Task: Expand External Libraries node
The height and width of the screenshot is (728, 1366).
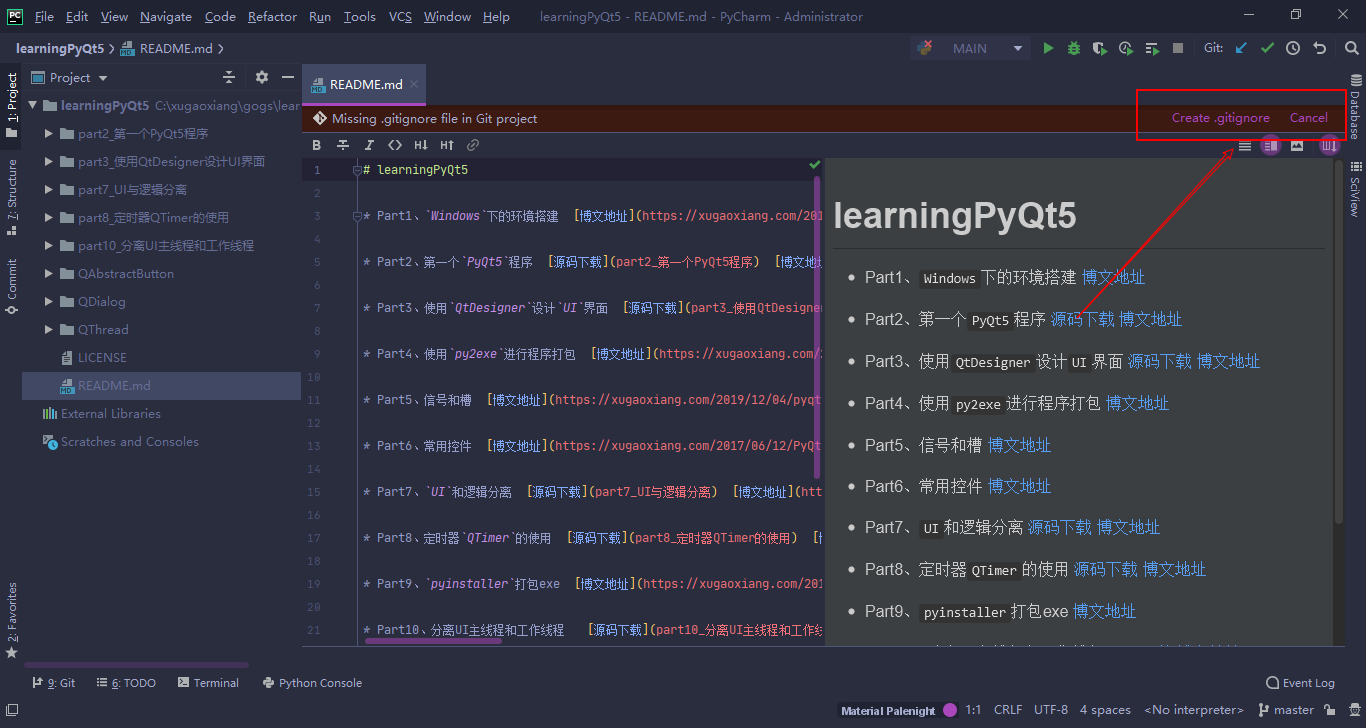Action: (x=101, y=413)
